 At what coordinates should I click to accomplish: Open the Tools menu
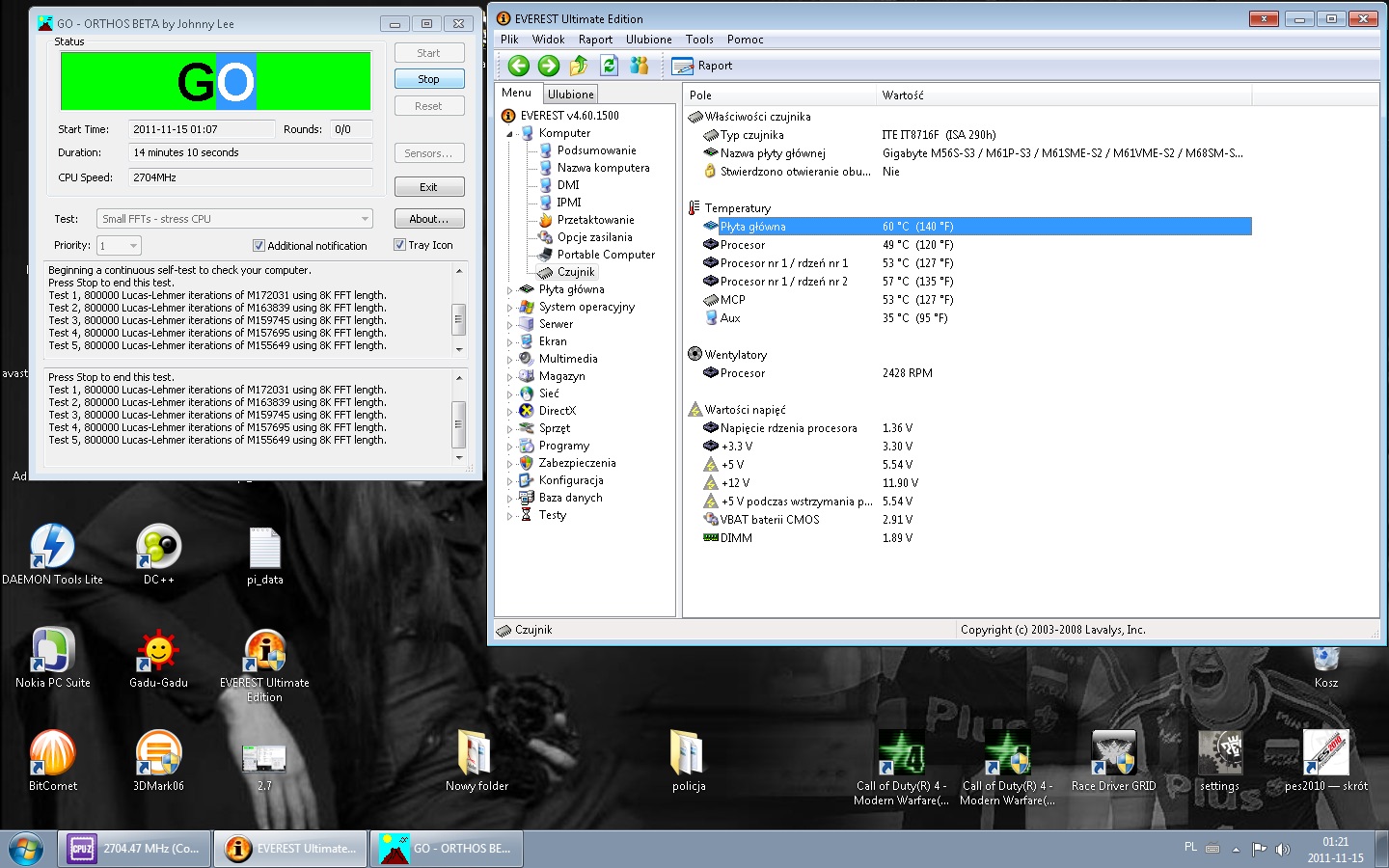click(x=699, y=40)
